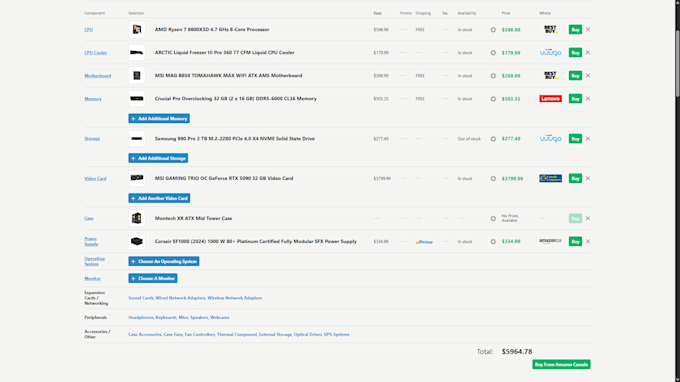Click Add Additional Storage button

[158, 158]
